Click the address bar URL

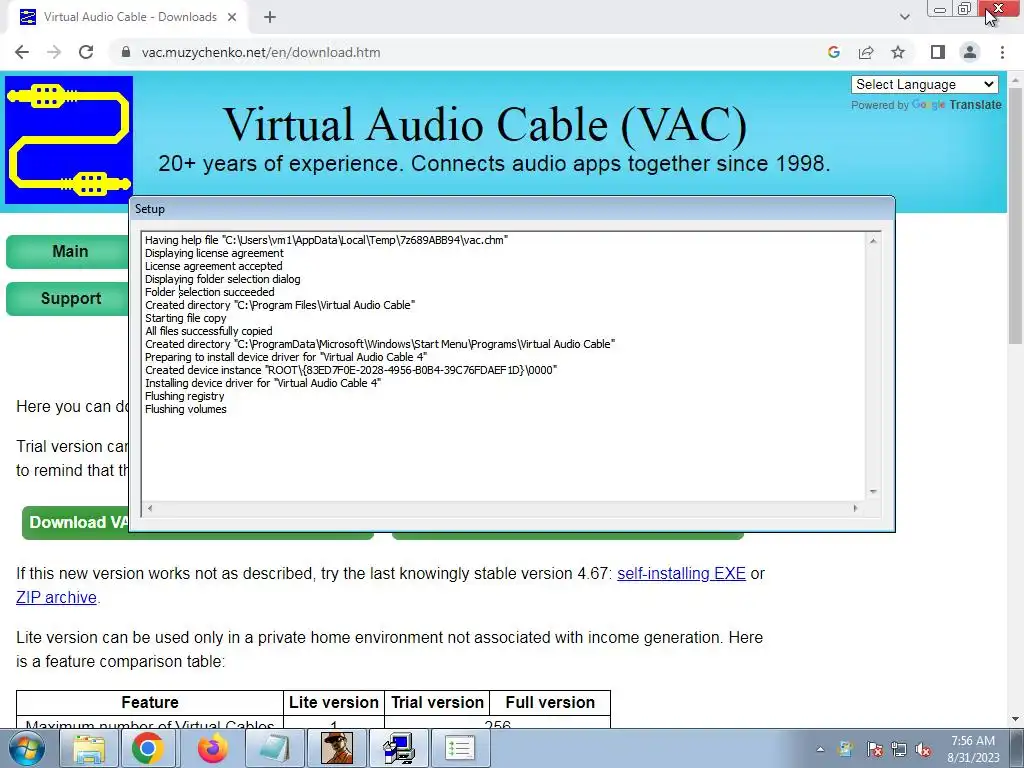click(261, 52)
